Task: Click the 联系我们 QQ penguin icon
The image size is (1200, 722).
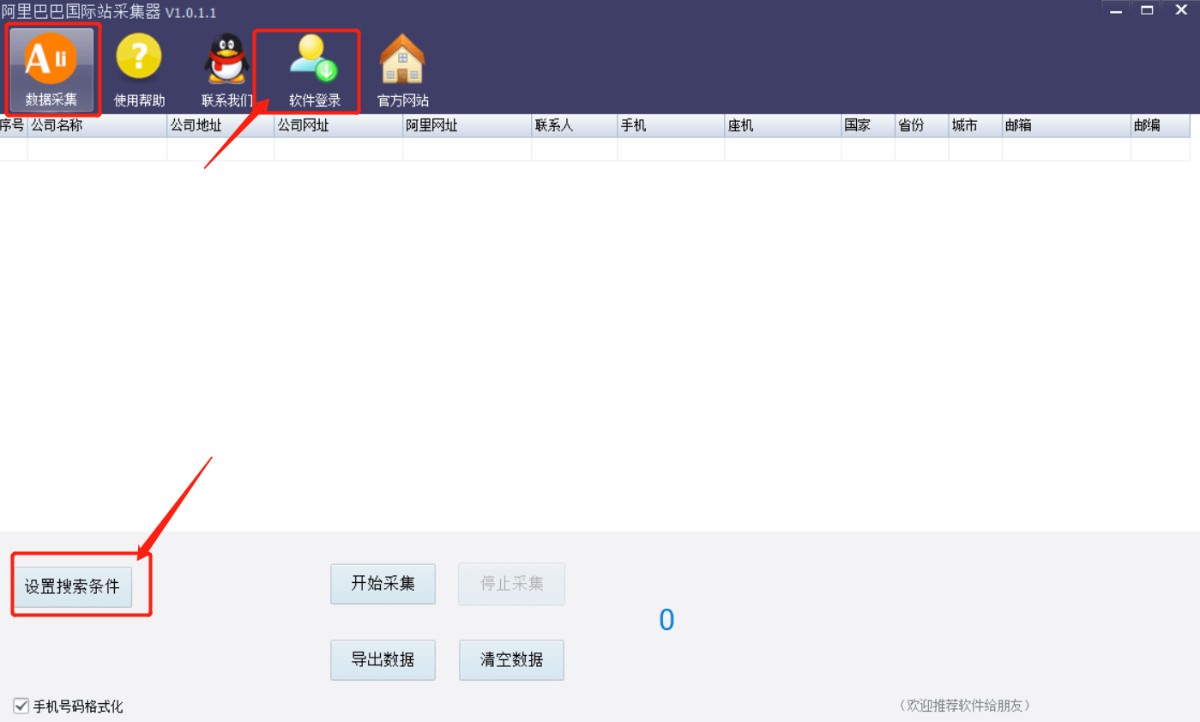Action: coord(227,68)
